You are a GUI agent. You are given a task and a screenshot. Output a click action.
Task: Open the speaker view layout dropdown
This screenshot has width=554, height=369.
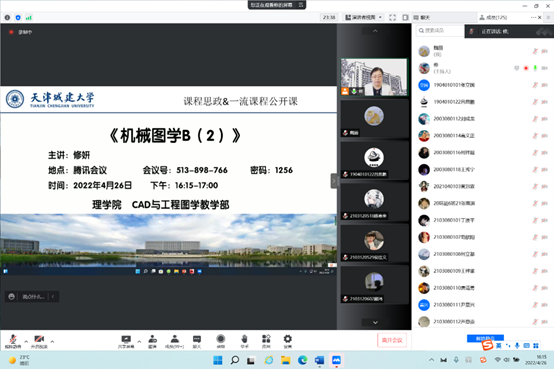[364, 17]
